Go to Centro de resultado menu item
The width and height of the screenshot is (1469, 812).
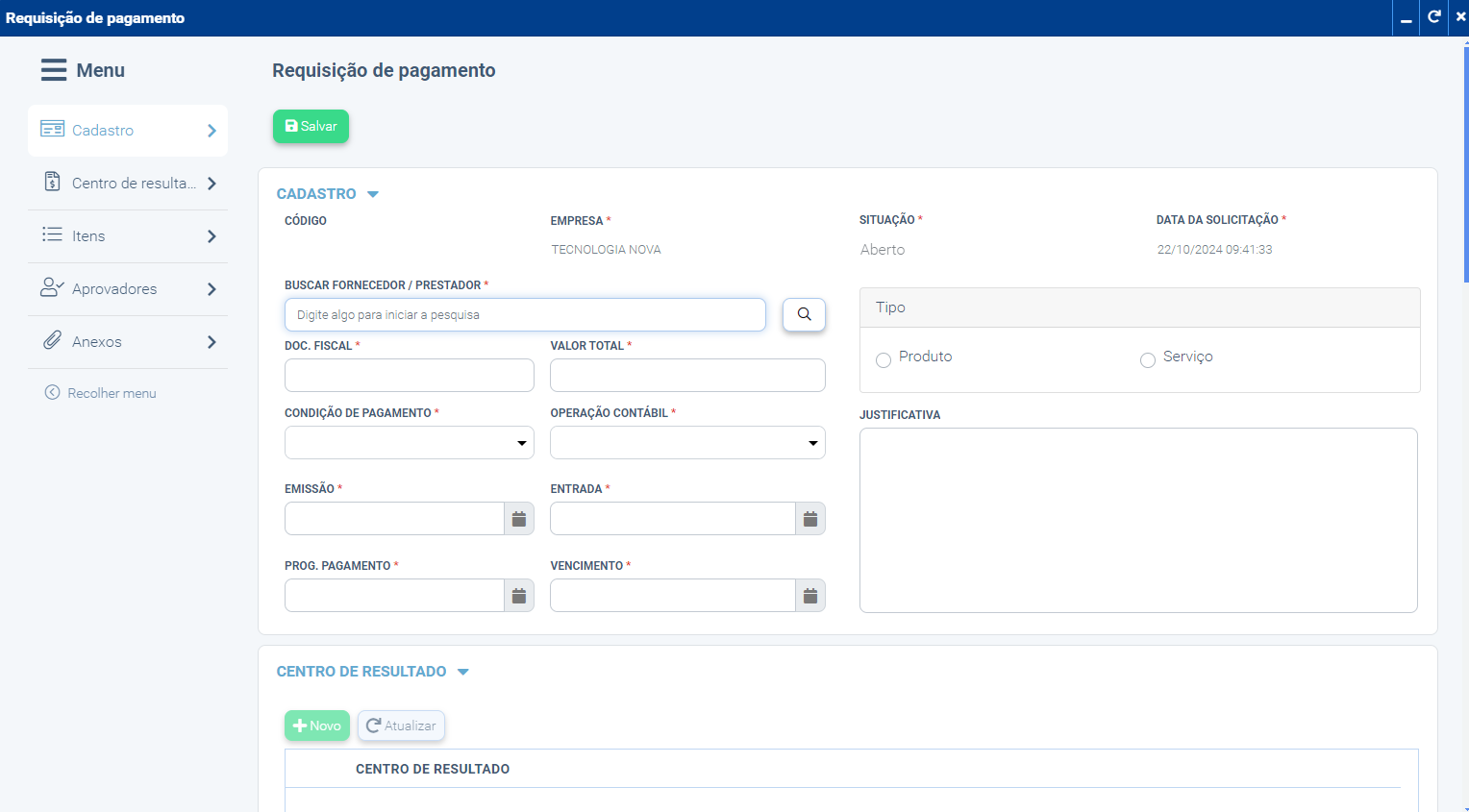pyautogui.click(x=128, y=184)
